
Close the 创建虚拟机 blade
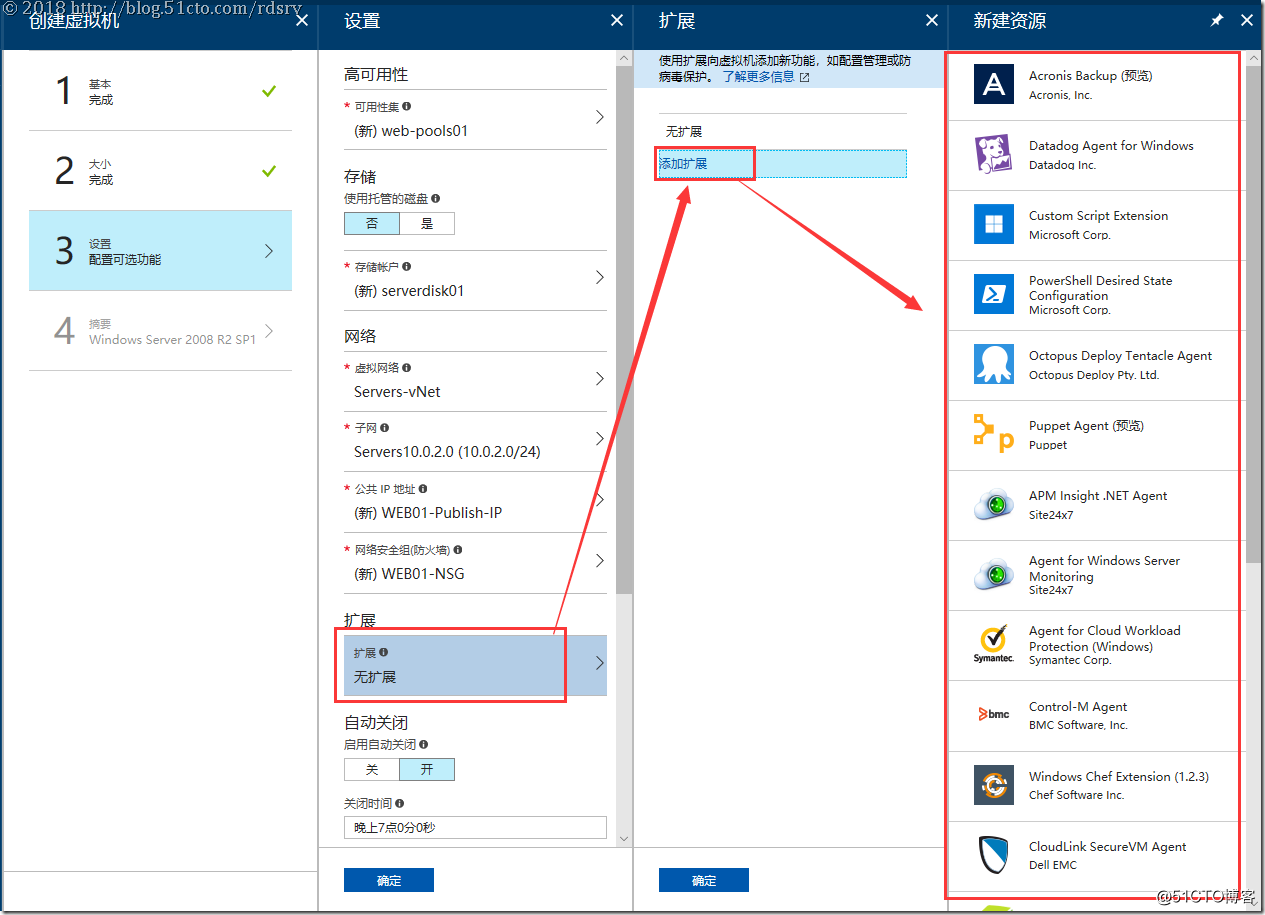[x=302, y=20]
